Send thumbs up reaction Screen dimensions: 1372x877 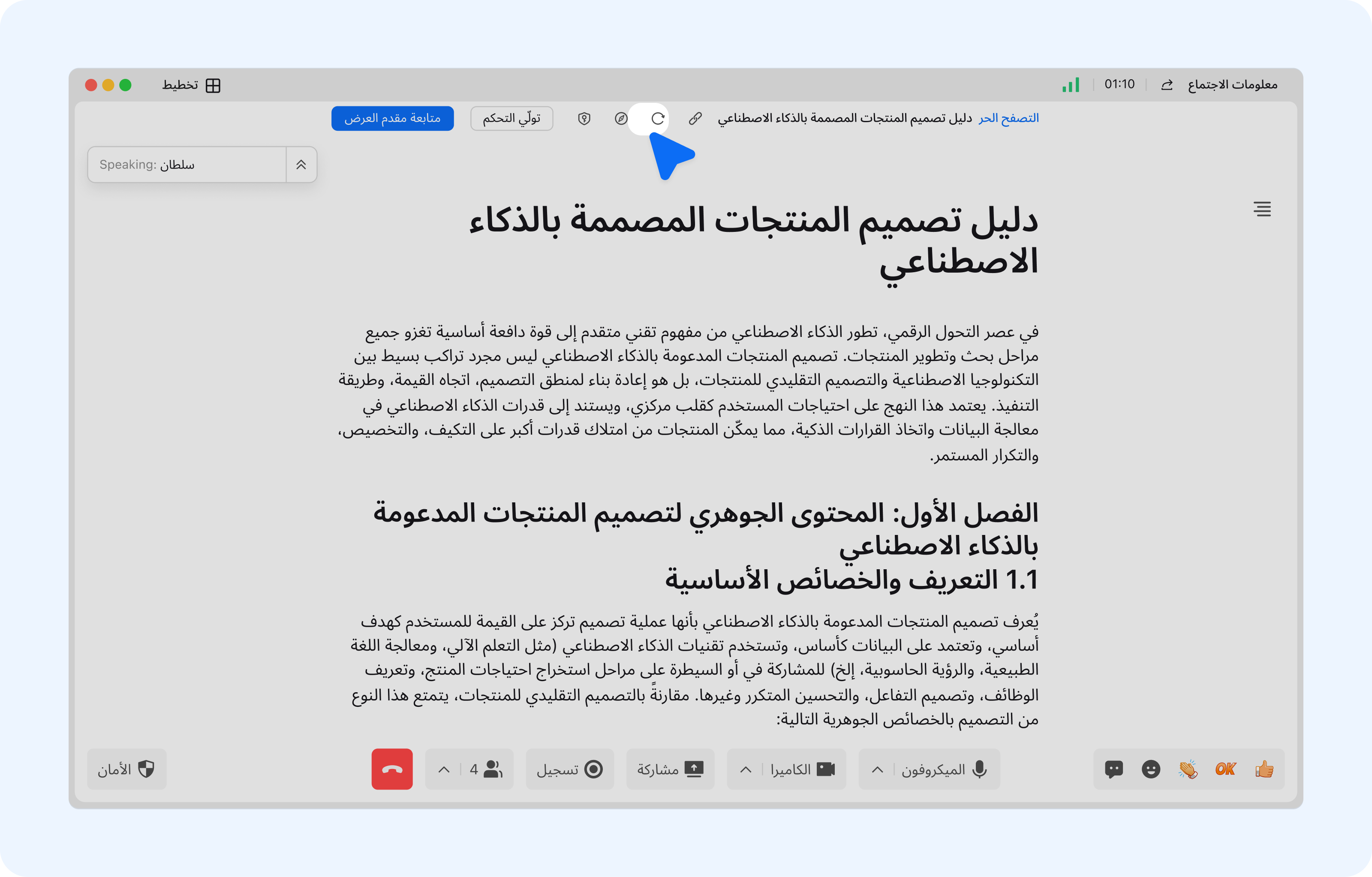pyautogui.click(x=1264, y=769)
